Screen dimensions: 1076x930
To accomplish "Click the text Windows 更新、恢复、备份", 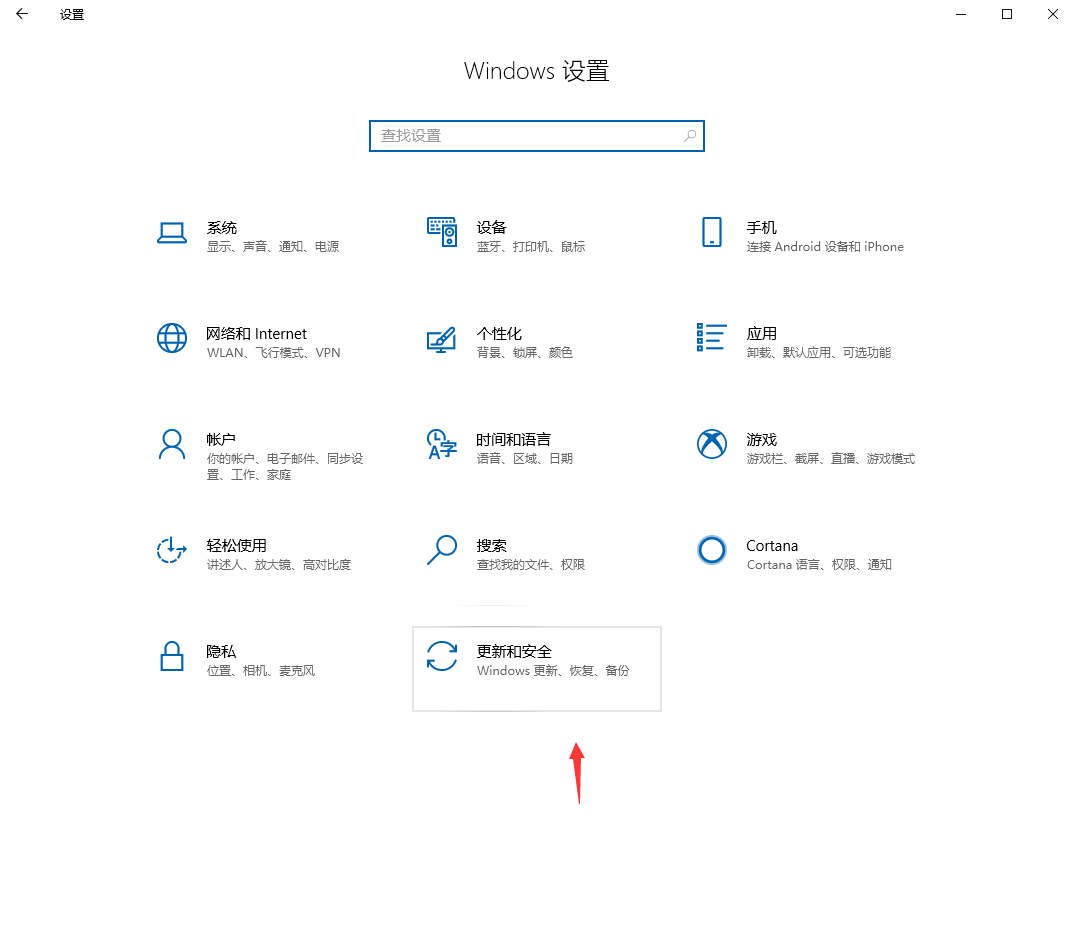I will point(553,671).
